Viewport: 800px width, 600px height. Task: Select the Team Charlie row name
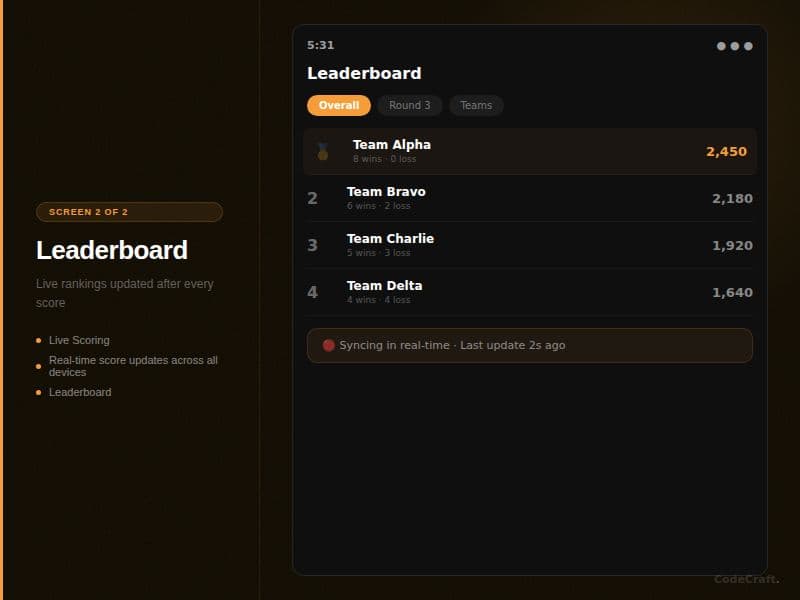click(x=390, y=239)
